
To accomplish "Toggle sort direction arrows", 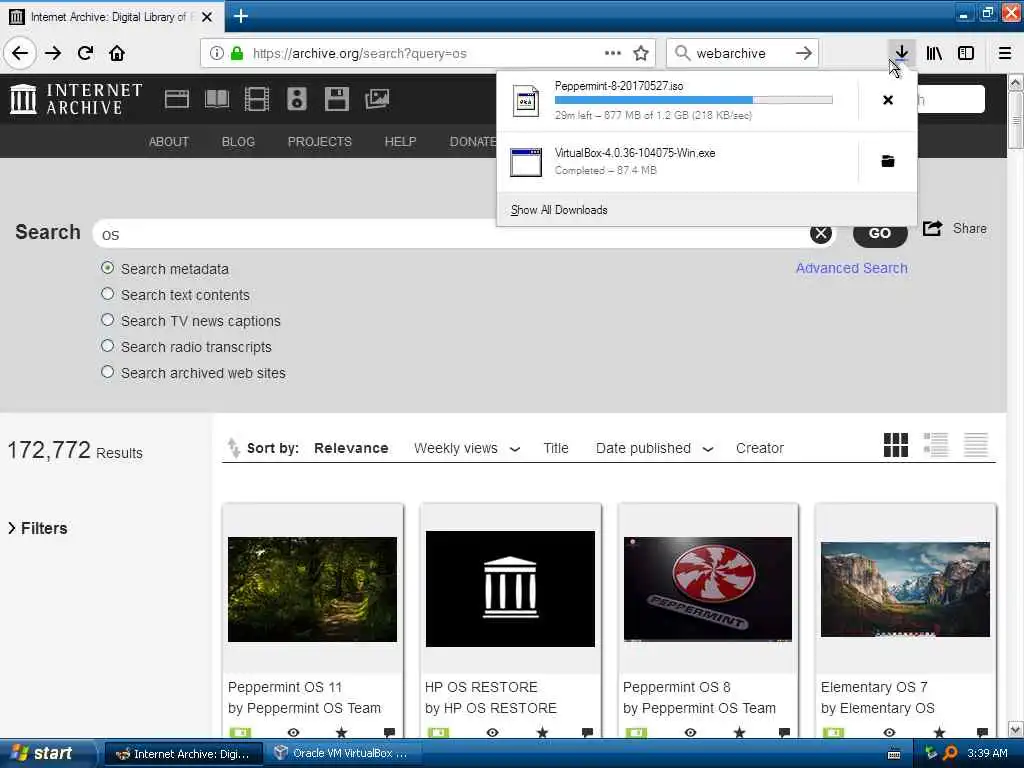I will (x=233, y=447).
